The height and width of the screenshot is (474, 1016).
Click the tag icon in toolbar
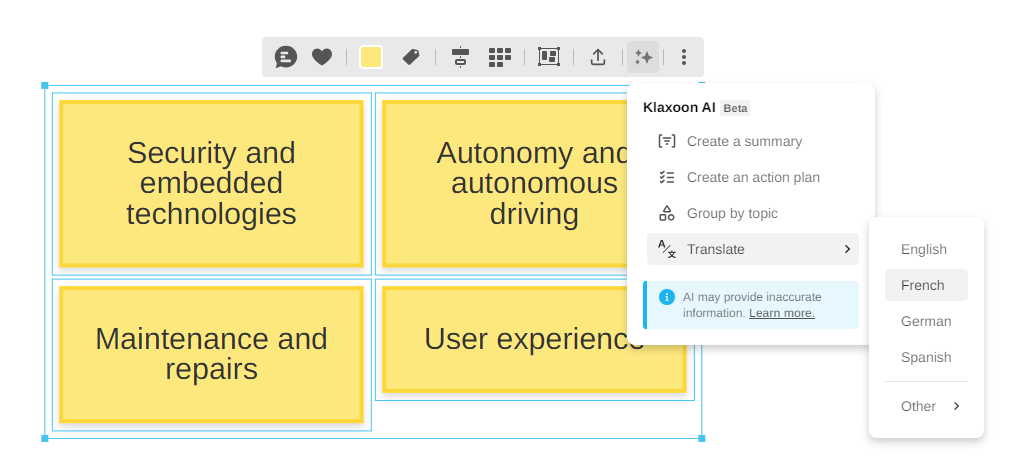coord(410,57)
